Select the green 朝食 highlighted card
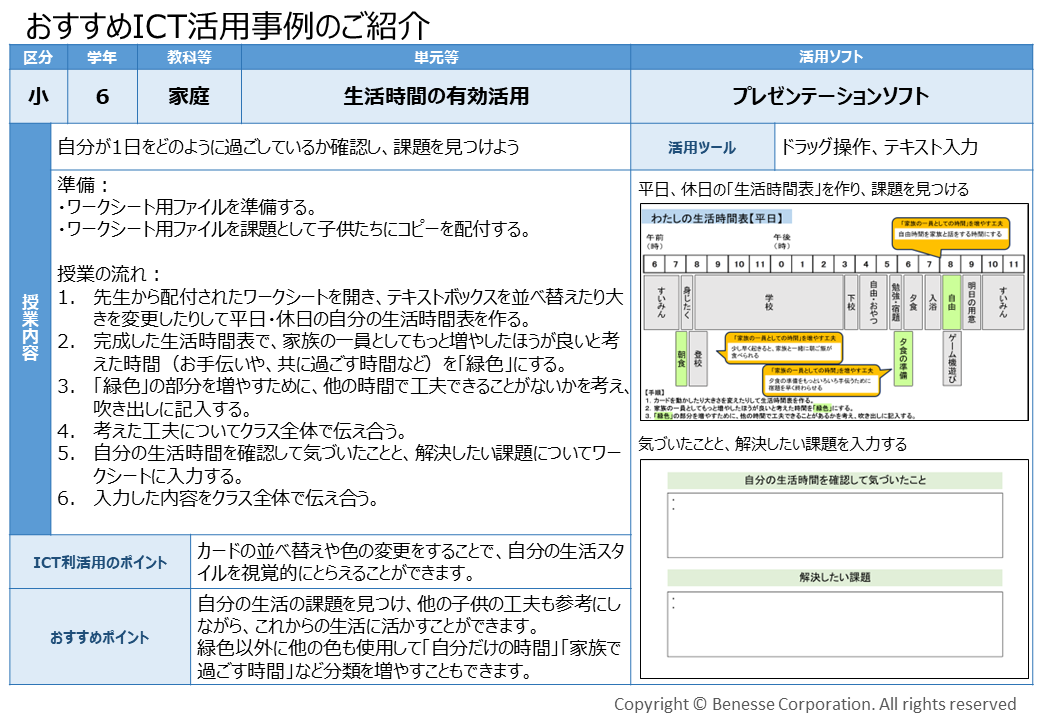The width and height of the screenshot is (1040, 720). 680,355
